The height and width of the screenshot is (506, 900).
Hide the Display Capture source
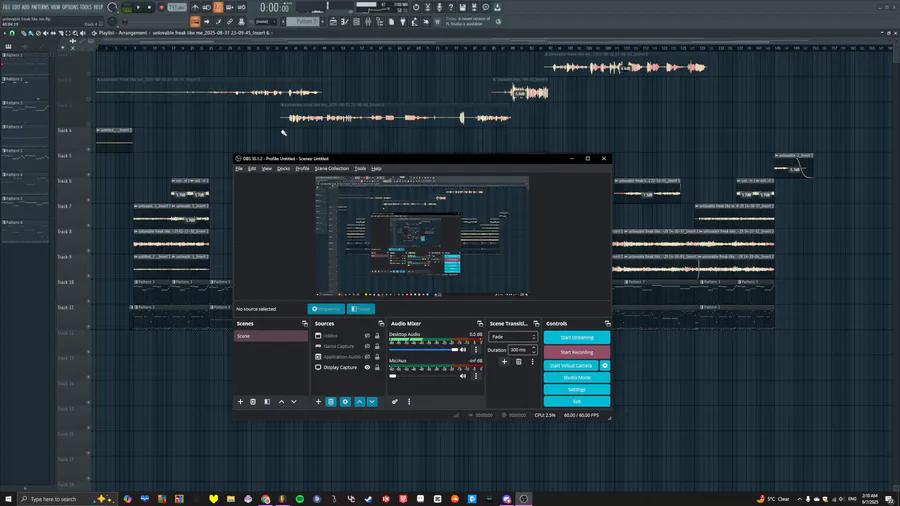coord(367,367)
